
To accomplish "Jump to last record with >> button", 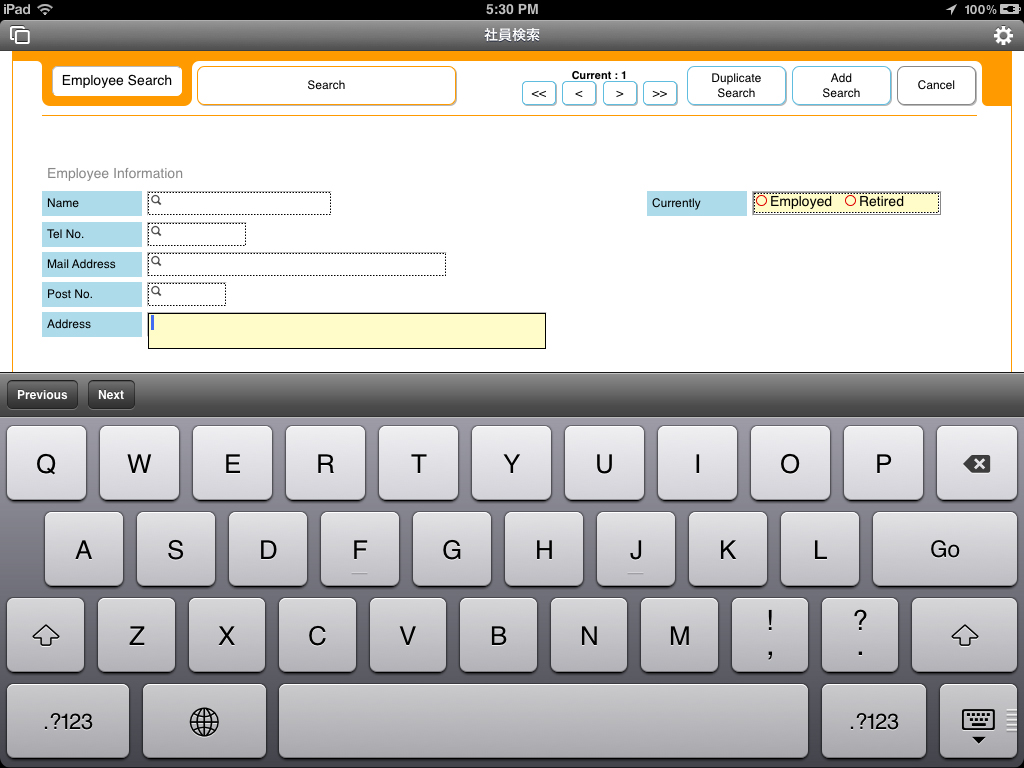I will coord(660,94).
